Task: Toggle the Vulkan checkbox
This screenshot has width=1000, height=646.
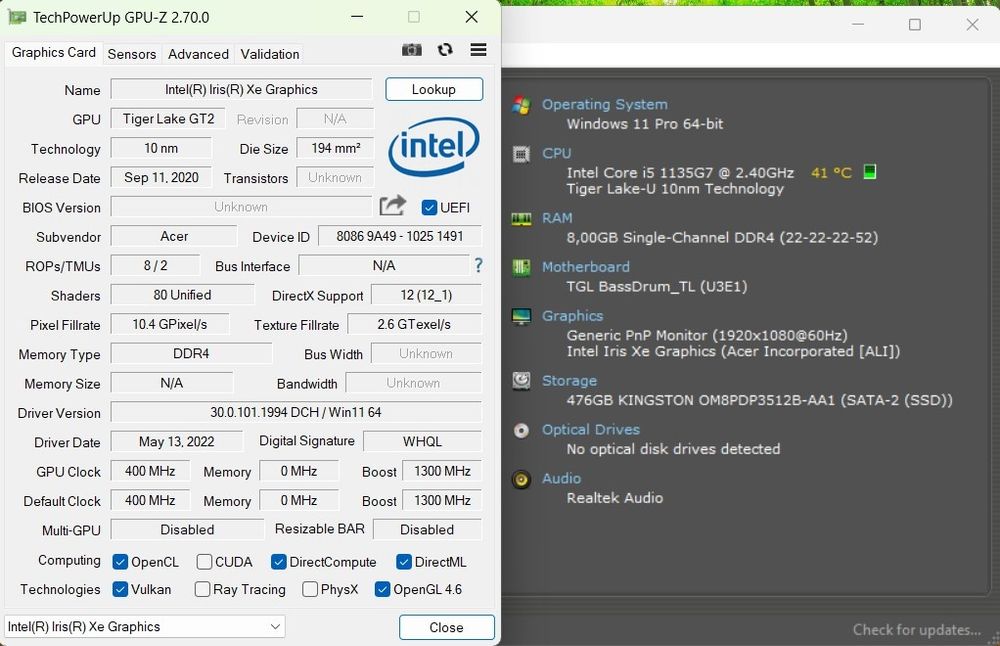Action: point(120,589)
